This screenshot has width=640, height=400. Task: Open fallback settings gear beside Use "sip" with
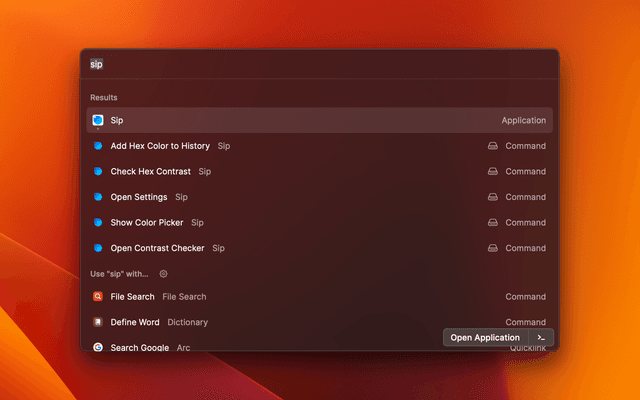(x=163, y=273)
